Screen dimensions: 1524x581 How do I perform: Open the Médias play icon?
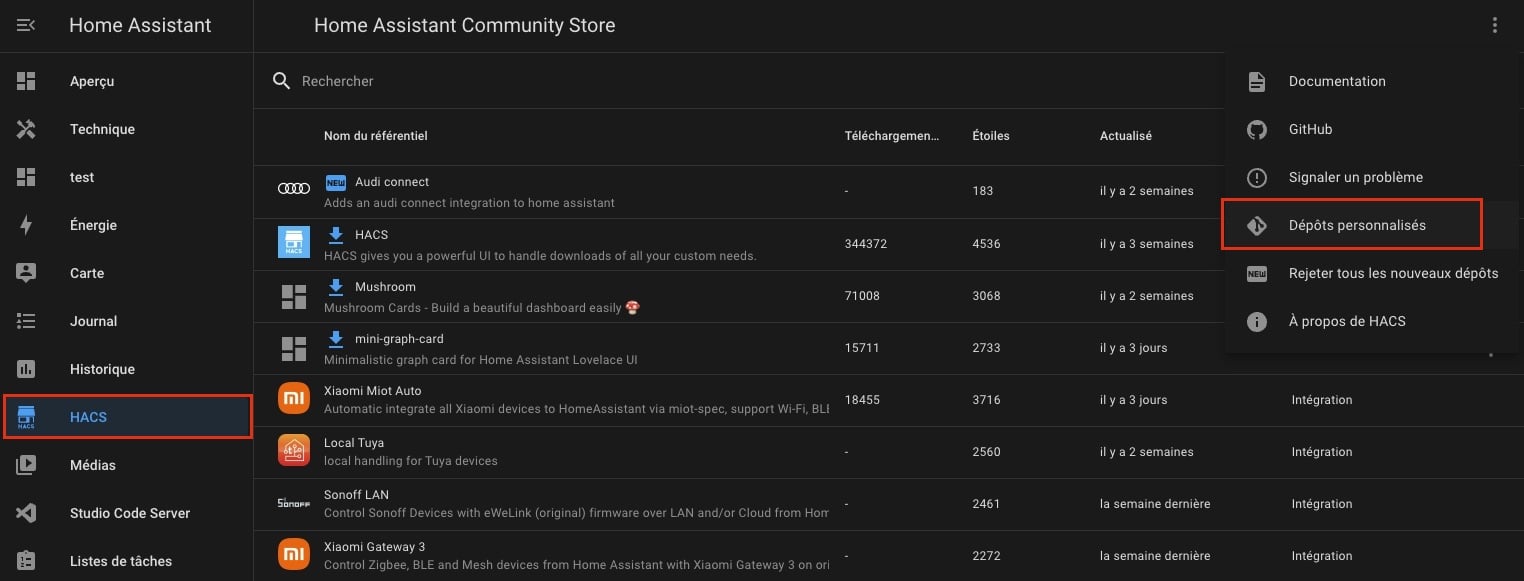click(x=26, y=465)
